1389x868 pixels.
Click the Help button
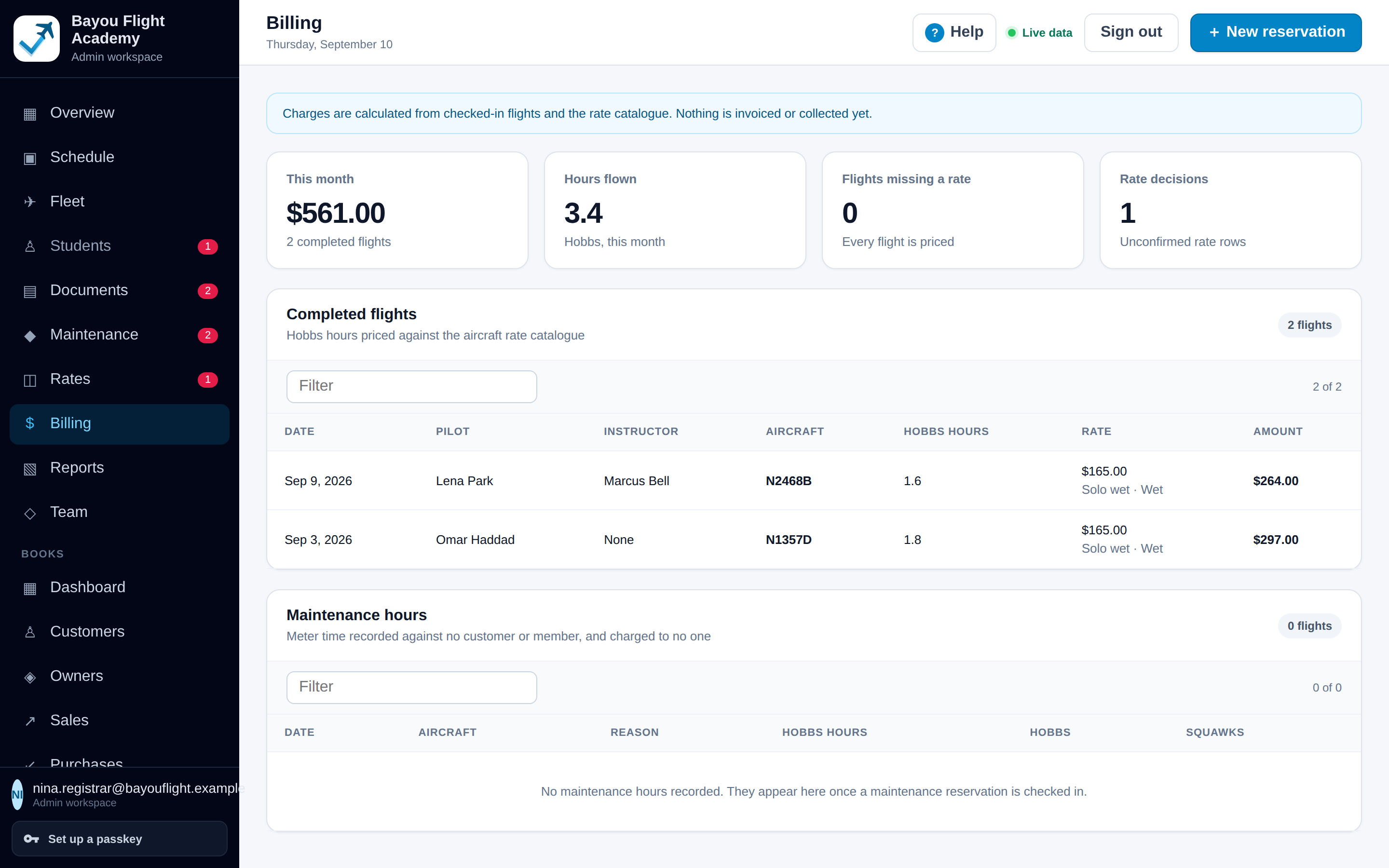pyautogui.click(x=954, y=33)
